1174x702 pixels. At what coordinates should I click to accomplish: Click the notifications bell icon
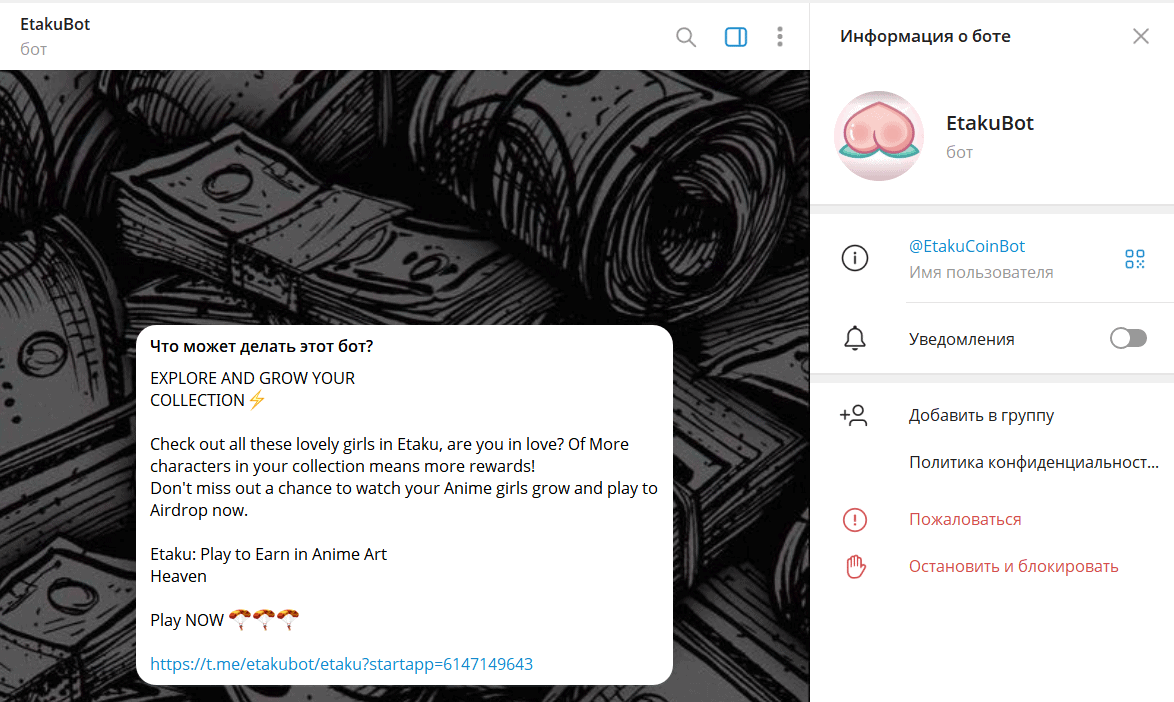point(854,339)
